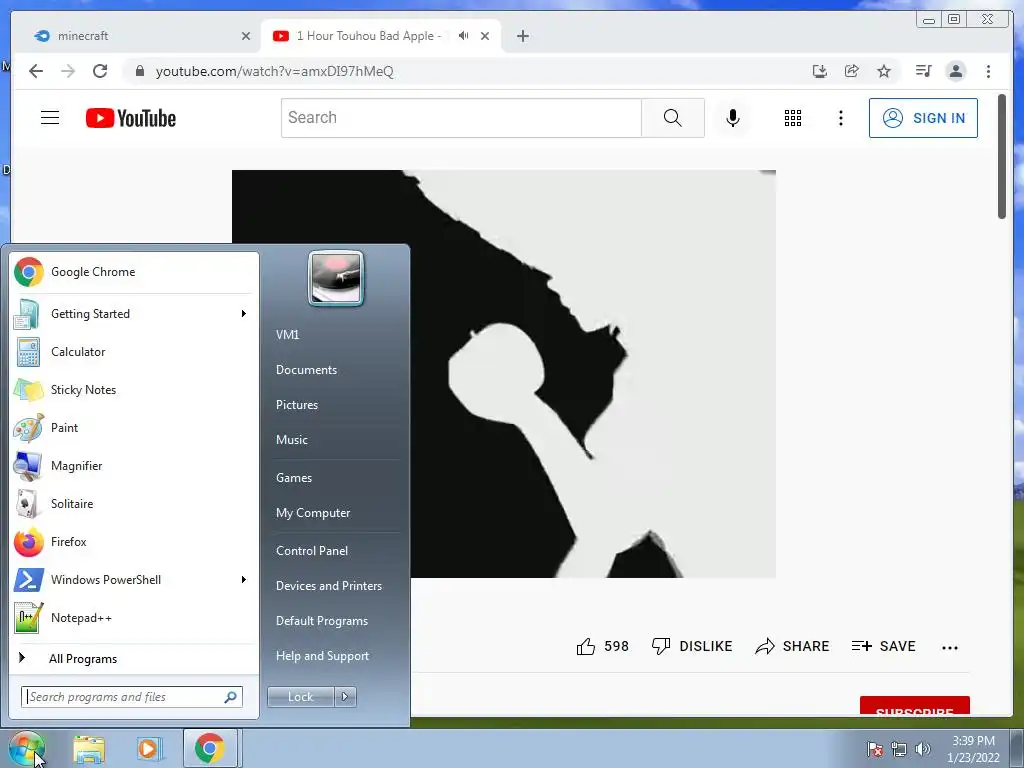
Task: Reload the YouTube page
Action: click(x=100, y=71)
